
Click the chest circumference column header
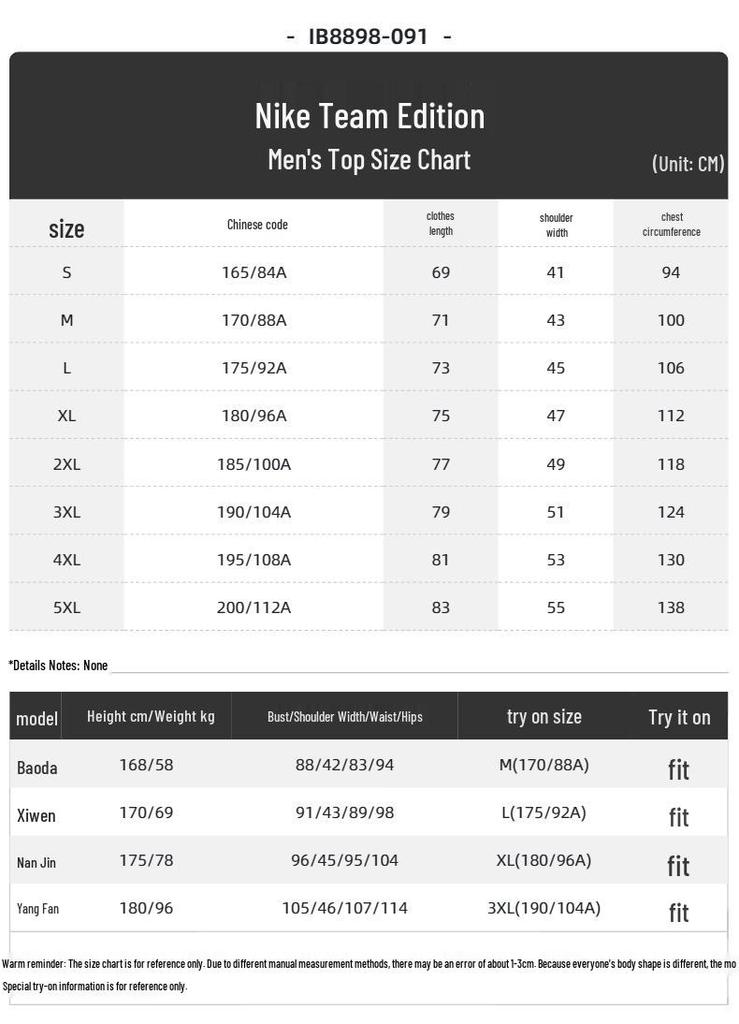coord(671,224)
